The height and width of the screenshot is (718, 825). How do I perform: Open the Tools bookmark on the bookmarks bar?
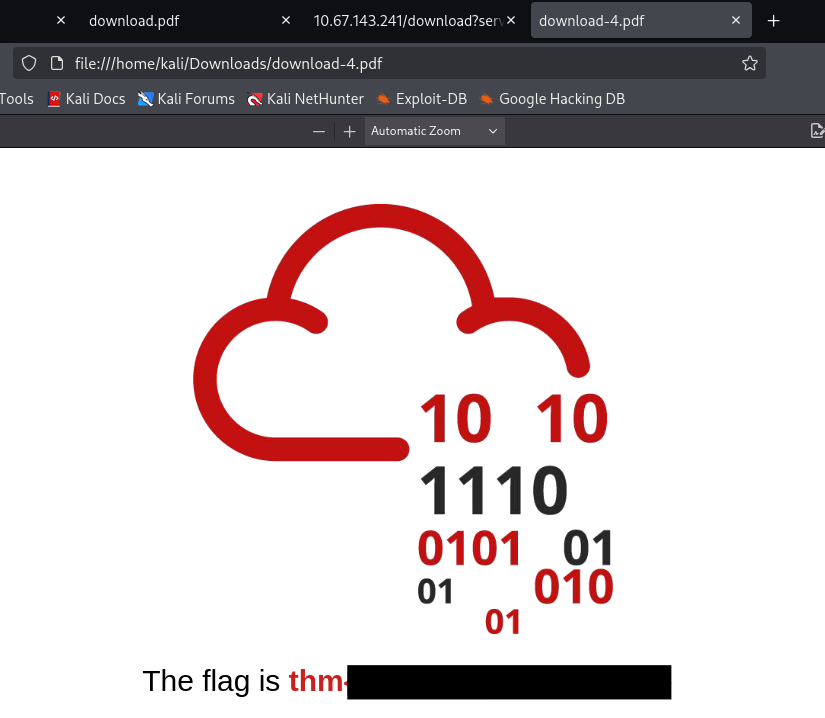[x=17, y=99]
